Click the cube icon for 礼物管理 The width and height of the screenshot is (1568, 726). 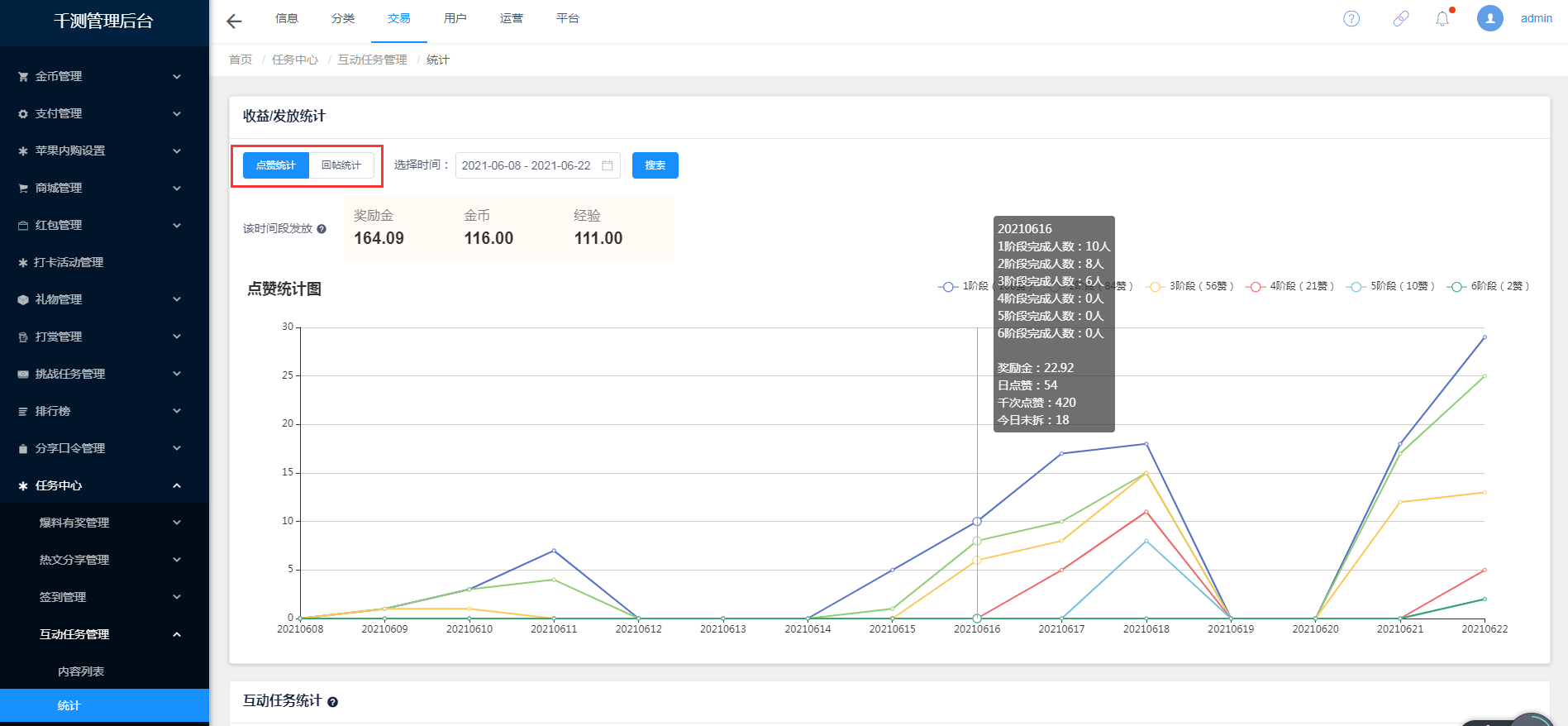click(x=23, y=299)
